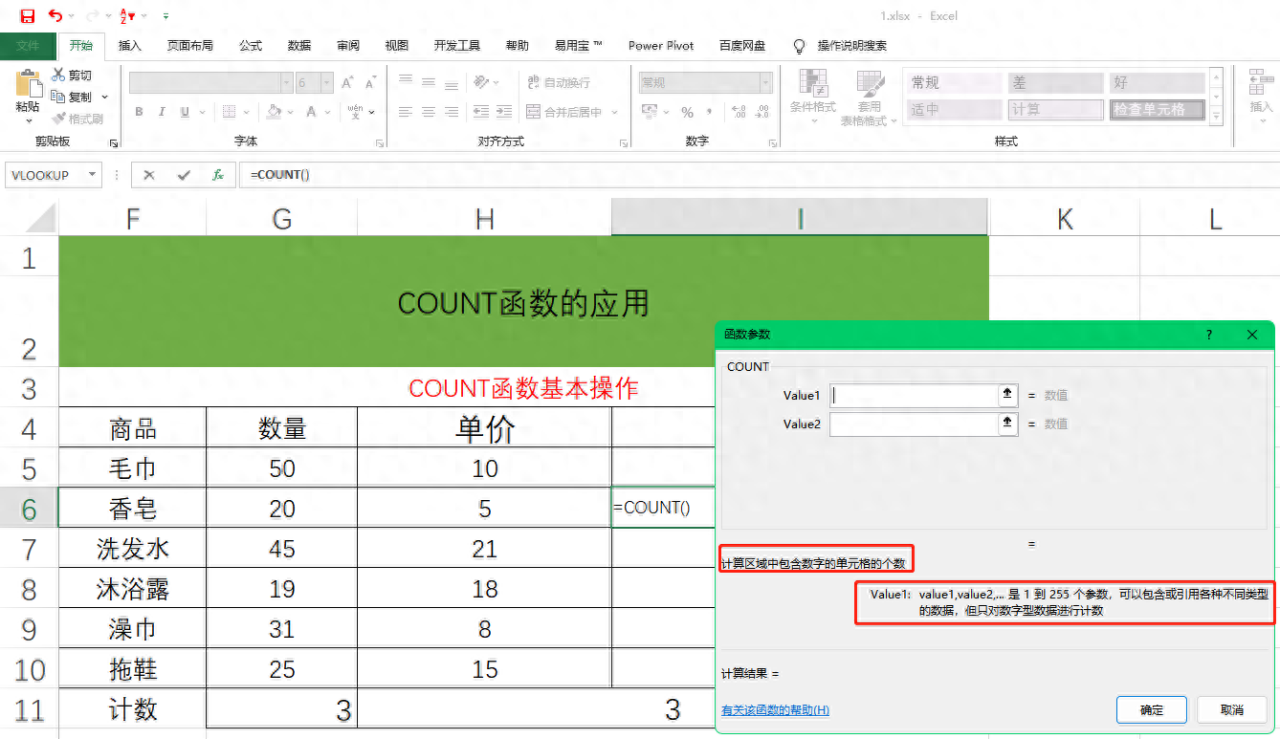Toggle Wrap Text (自动换行)
The image size is (1280, 739).
point(559,82)
